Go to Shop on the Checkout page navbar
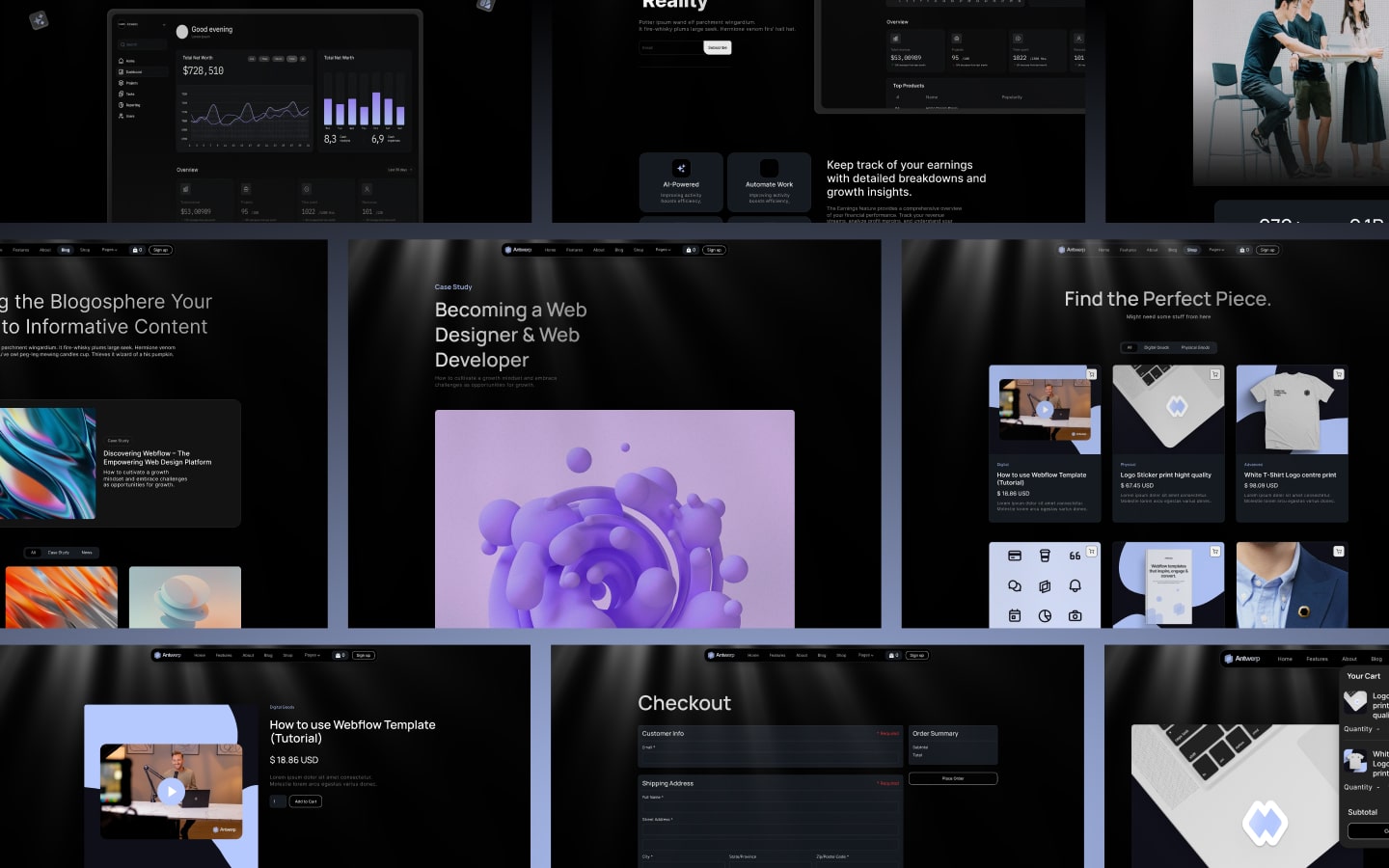This screenshot has height=868, width=1389. [x=841, y=656]
